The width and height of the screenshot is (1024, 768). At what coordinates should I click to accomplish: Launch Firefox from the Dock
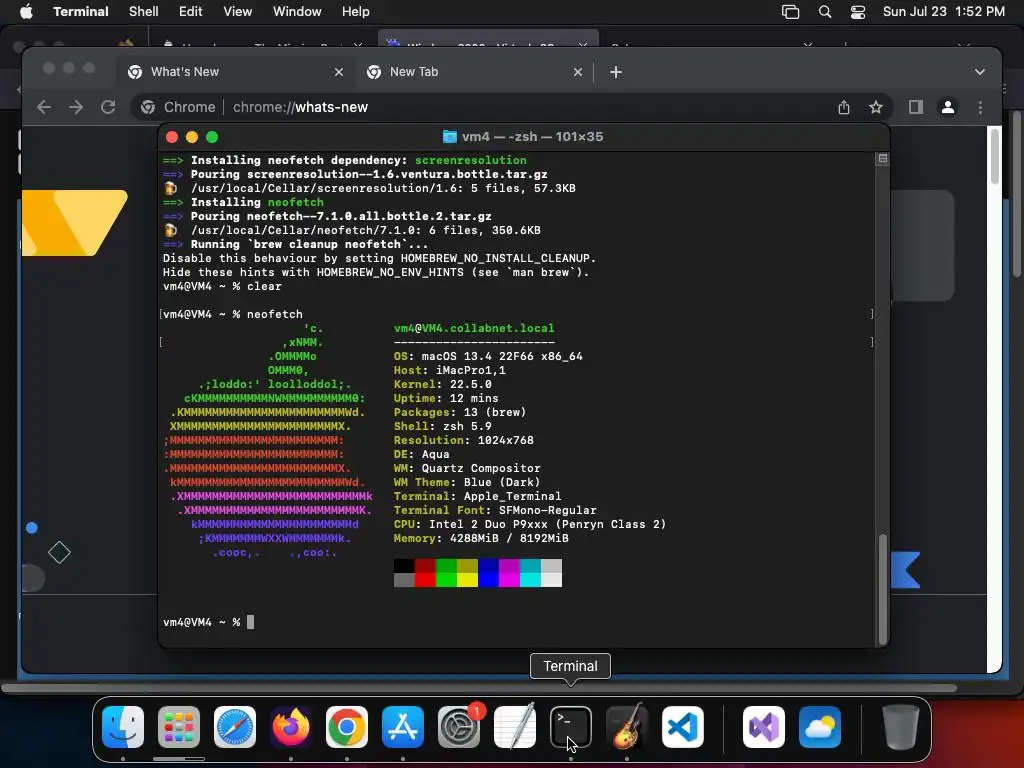(291, 727)
